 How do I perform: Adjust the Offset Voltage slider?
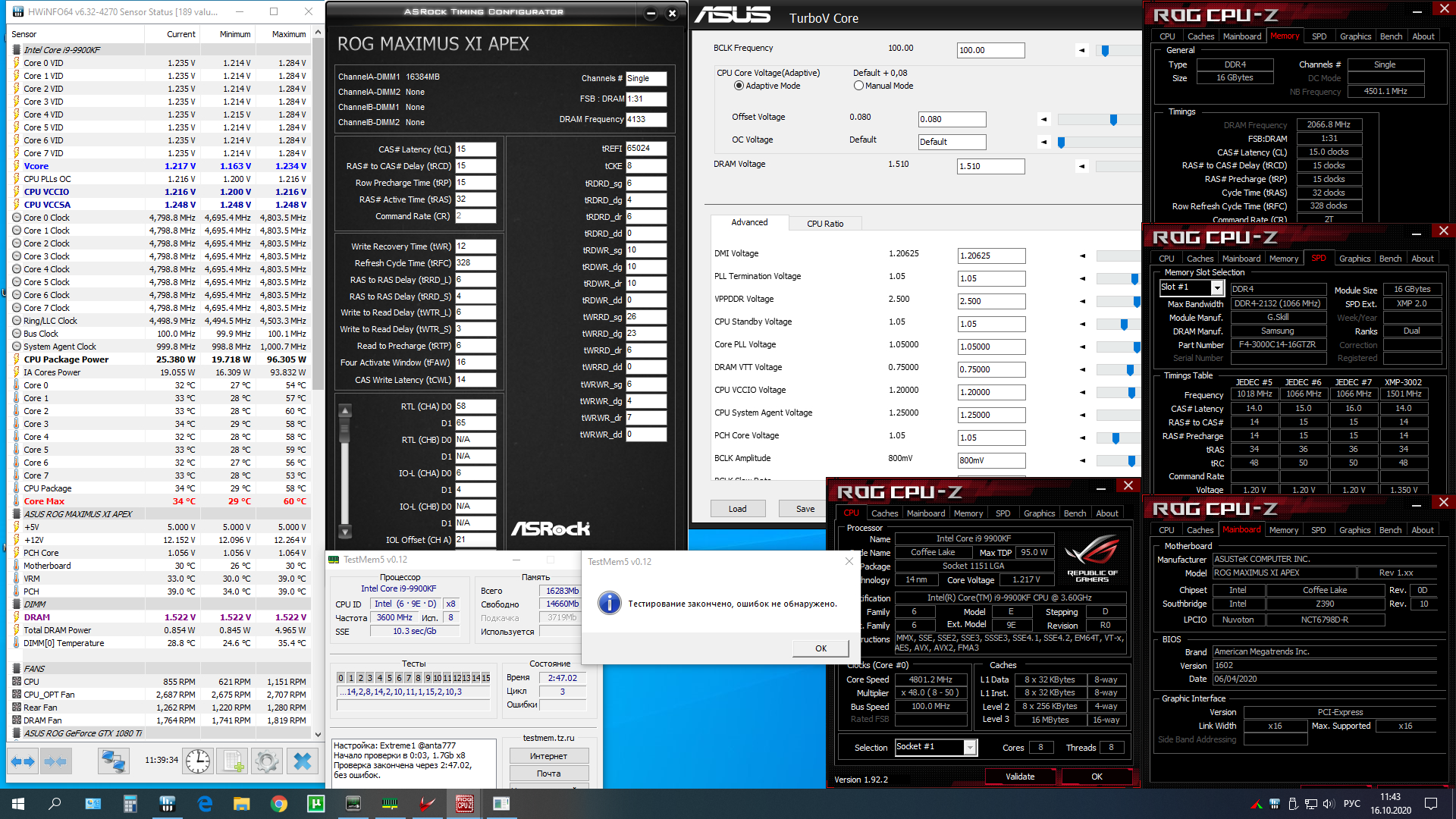click(x=1113, y=120)
